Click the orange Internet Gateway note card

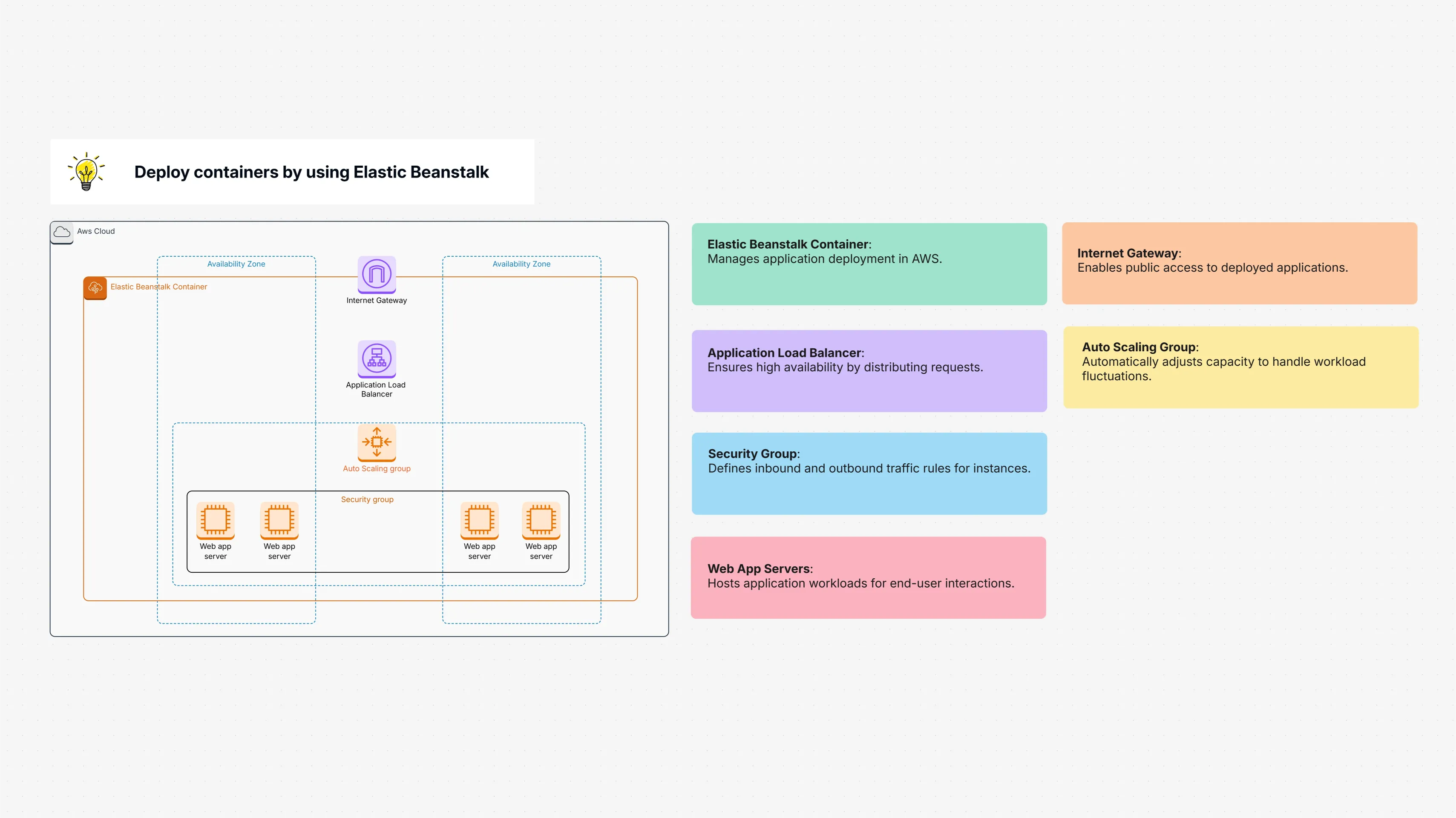[1240, 263]
